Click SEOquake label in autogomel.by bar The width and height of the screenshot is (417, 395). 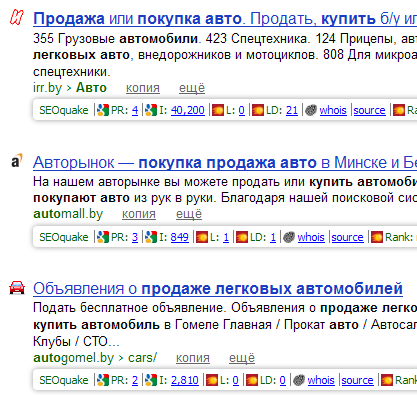(x=64, y=380)
